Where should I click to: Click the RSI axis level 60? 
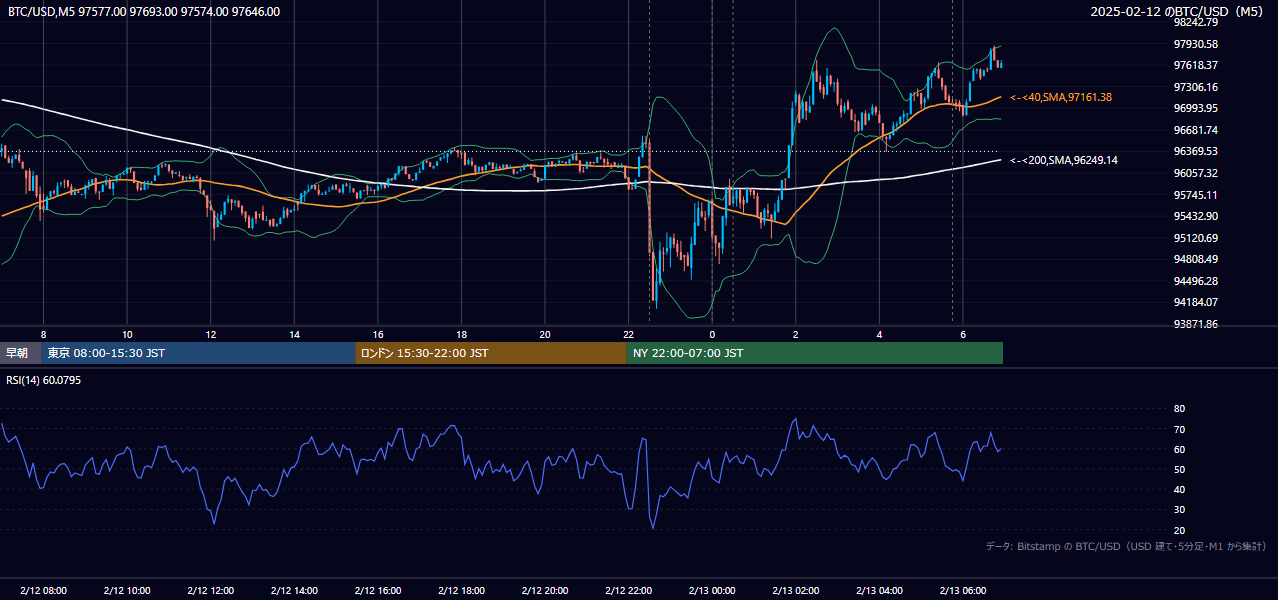pos(1179,449)
